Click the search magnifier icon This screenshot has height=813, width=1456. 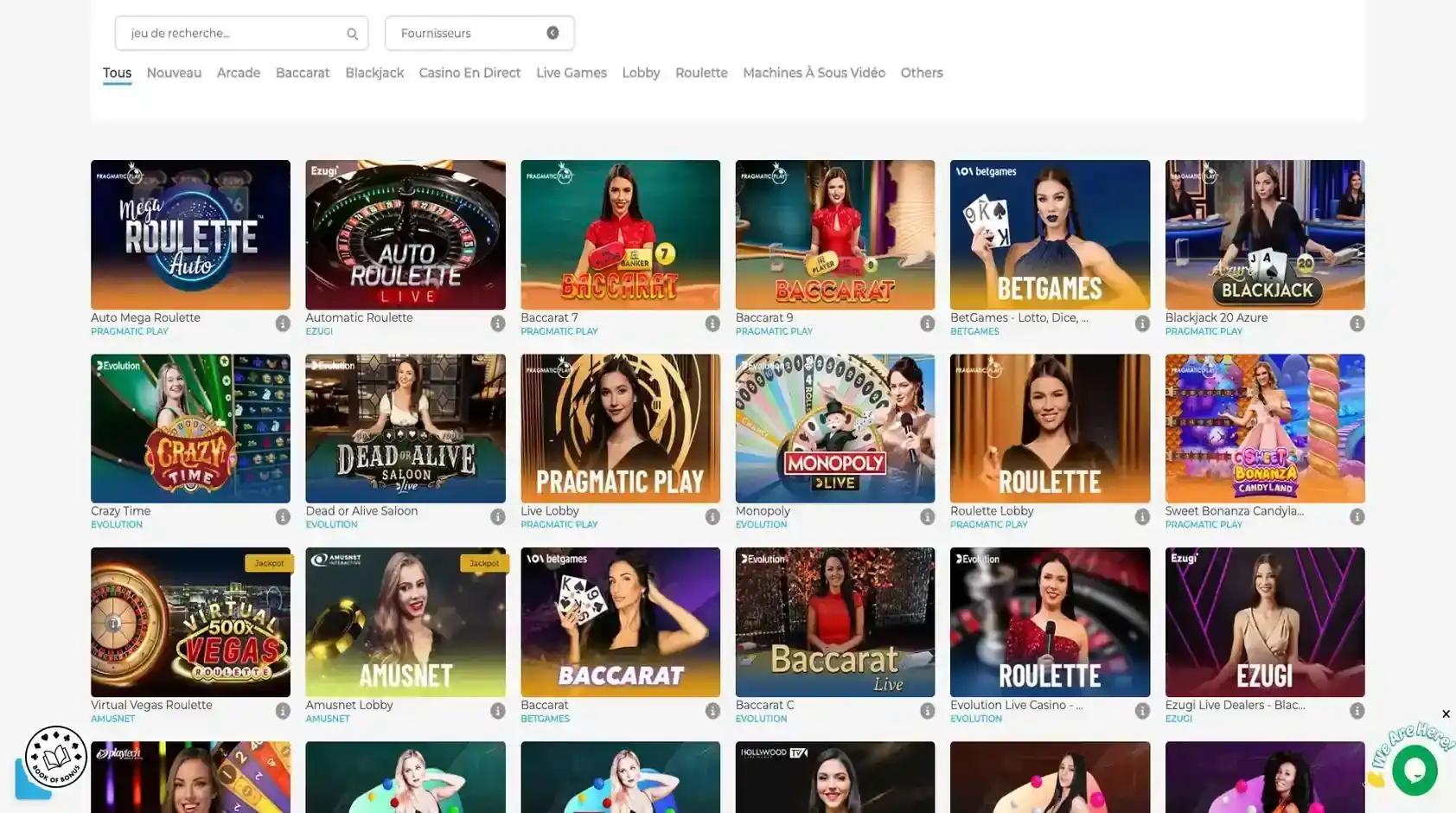[x=352, y=34]
